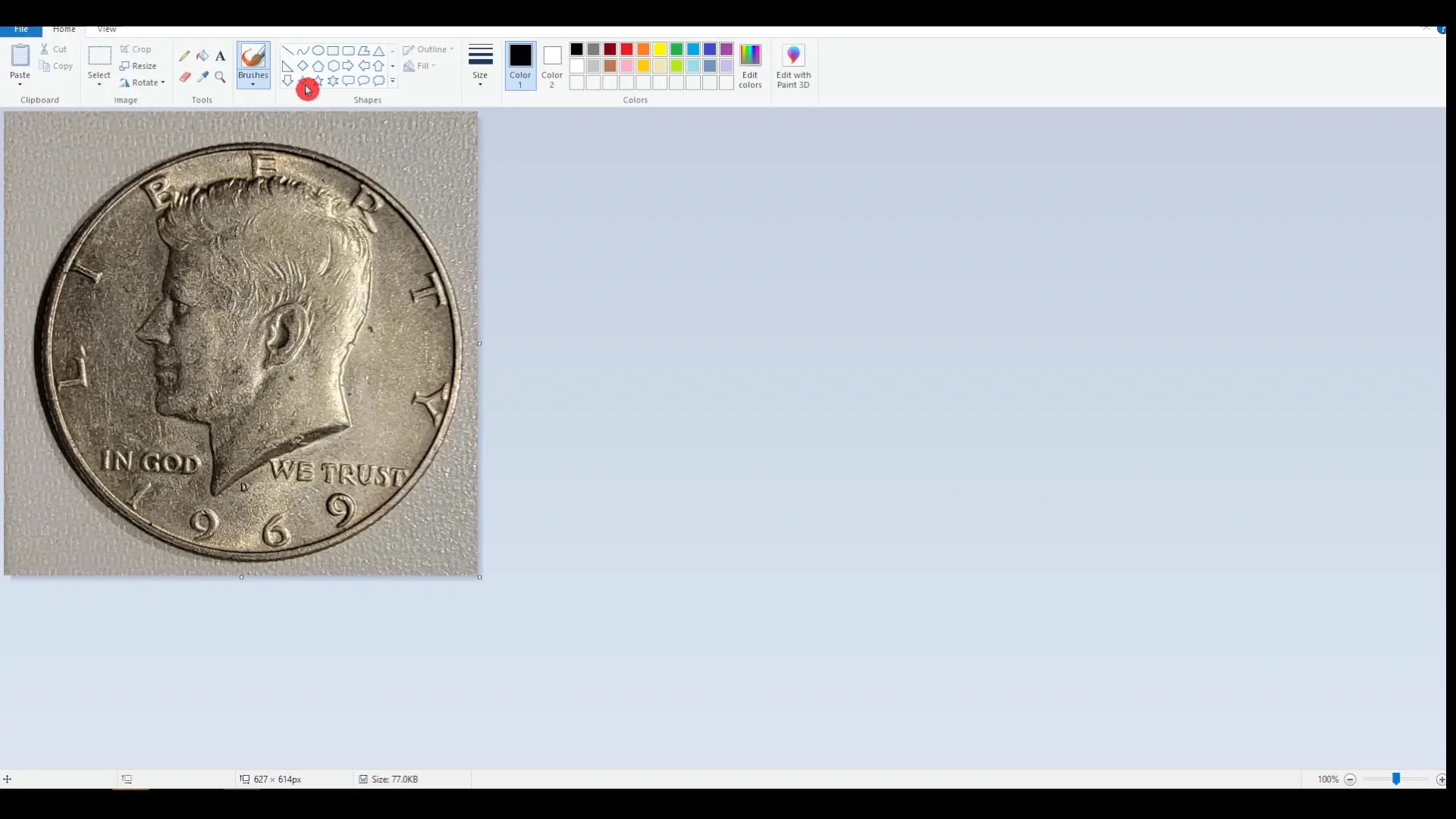Click Edit colors
This screenshot has width=1456, height=819.
tap(750, 67)
